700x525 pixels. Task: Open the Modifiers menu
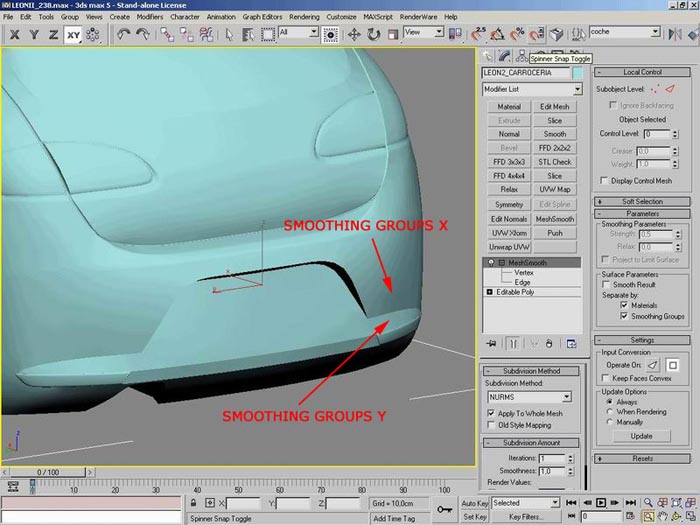point(150,17)
